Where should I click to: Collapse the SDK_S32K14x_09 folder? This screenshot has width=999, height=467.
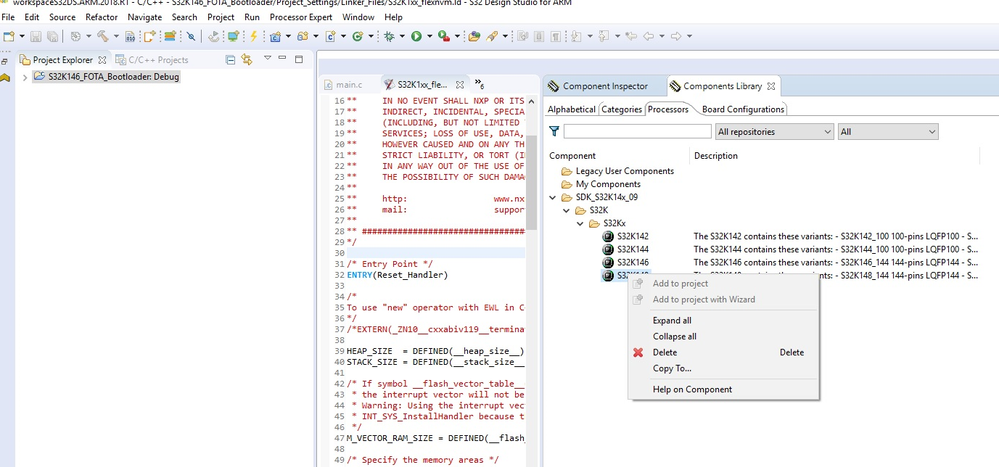click(x=553, y=197)
